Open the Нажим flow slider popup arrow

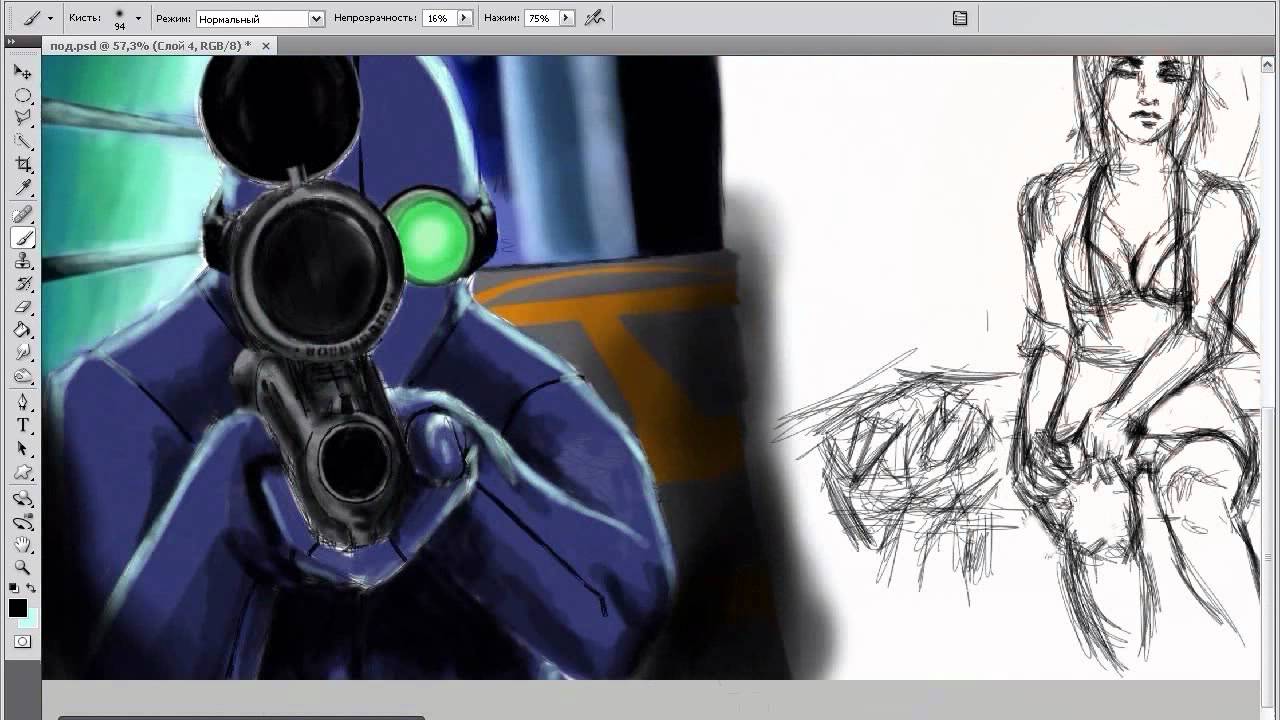pyautogui.click(x=567, y=18)
